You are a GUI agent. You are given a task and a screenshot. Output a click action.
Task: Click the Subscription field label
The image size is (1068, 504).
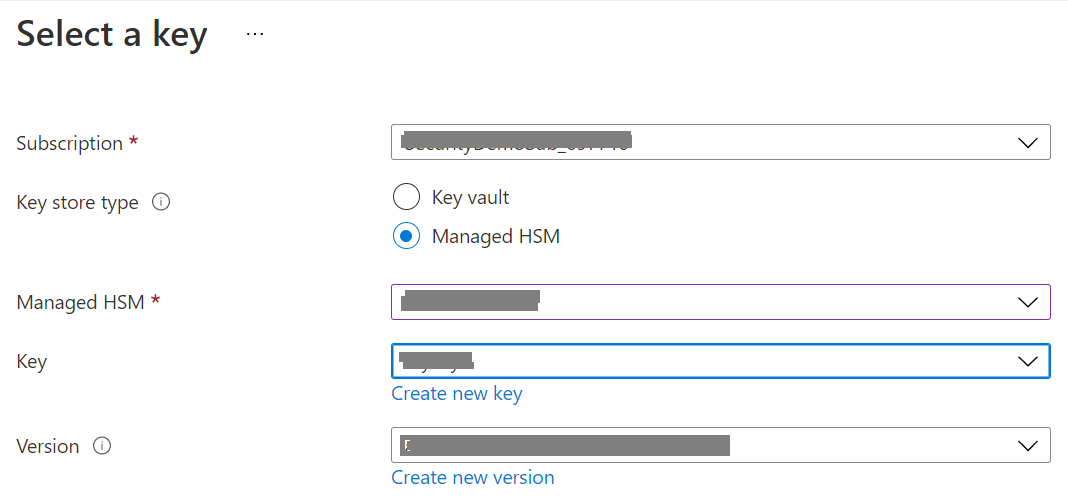pyautogui.click(x=70, y=143)
